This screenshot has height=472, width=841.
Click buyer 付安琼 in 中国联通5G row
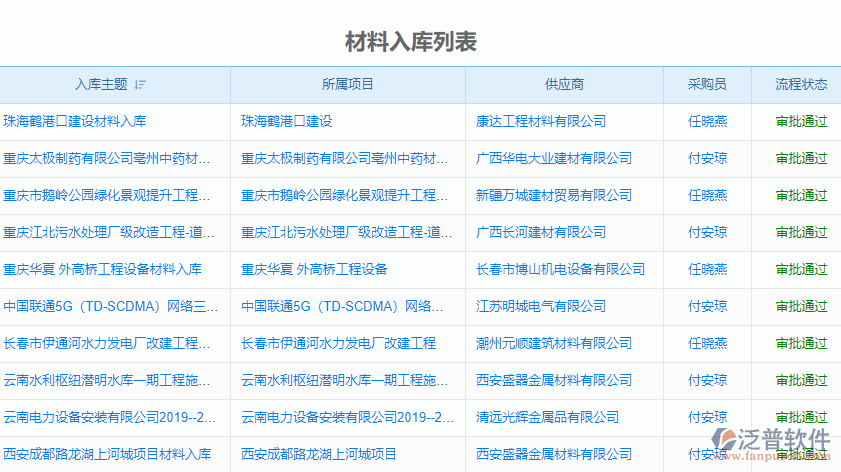point(708,307)
